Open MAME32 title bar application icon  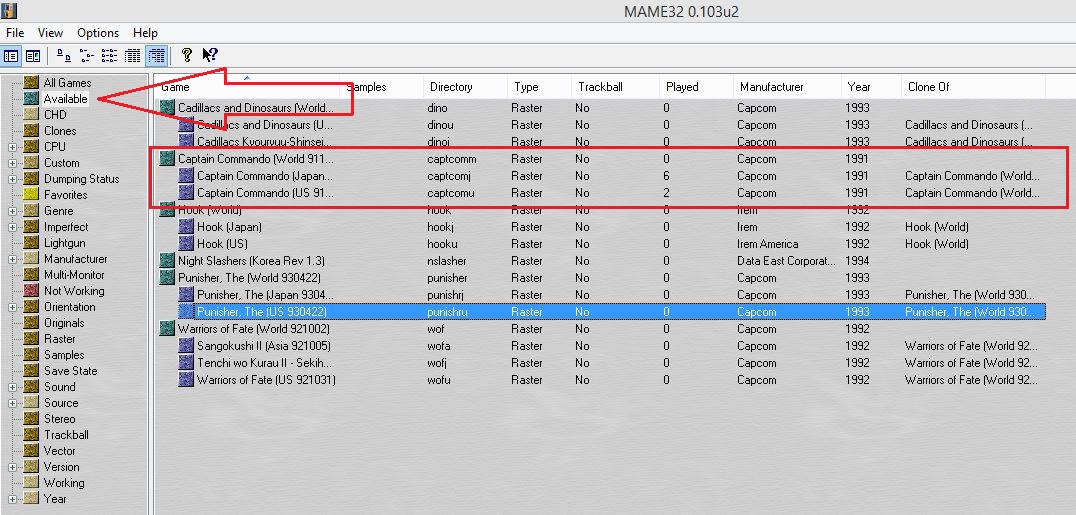[10, 10]
